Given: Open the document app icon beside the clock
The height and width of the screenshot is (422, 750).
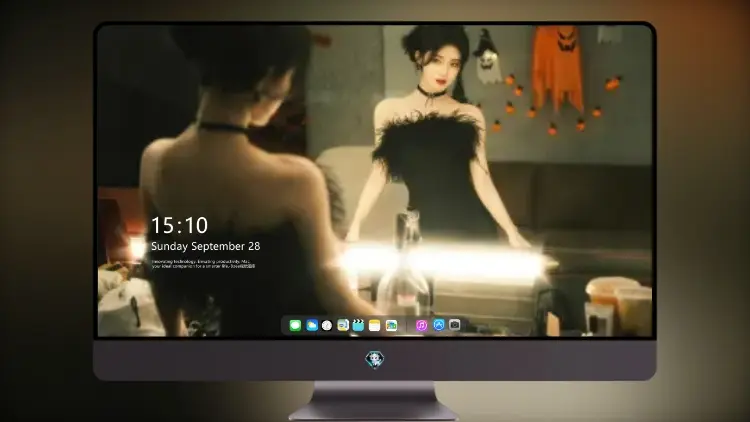Looking at the screenshot, I should click(x=343, y=325).
